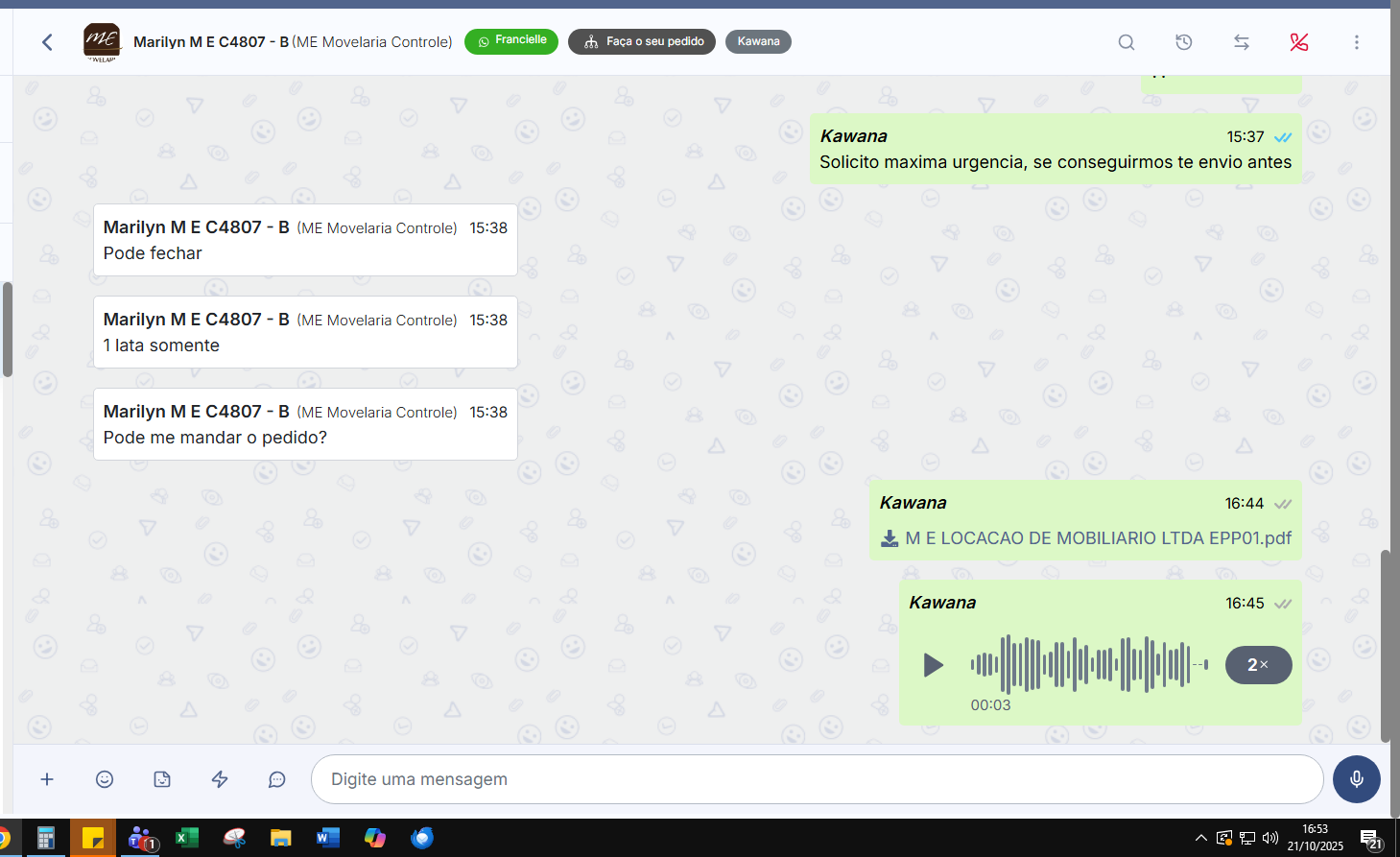Open the sticker note icon
1400x857 pixels.
click(162, 779)
